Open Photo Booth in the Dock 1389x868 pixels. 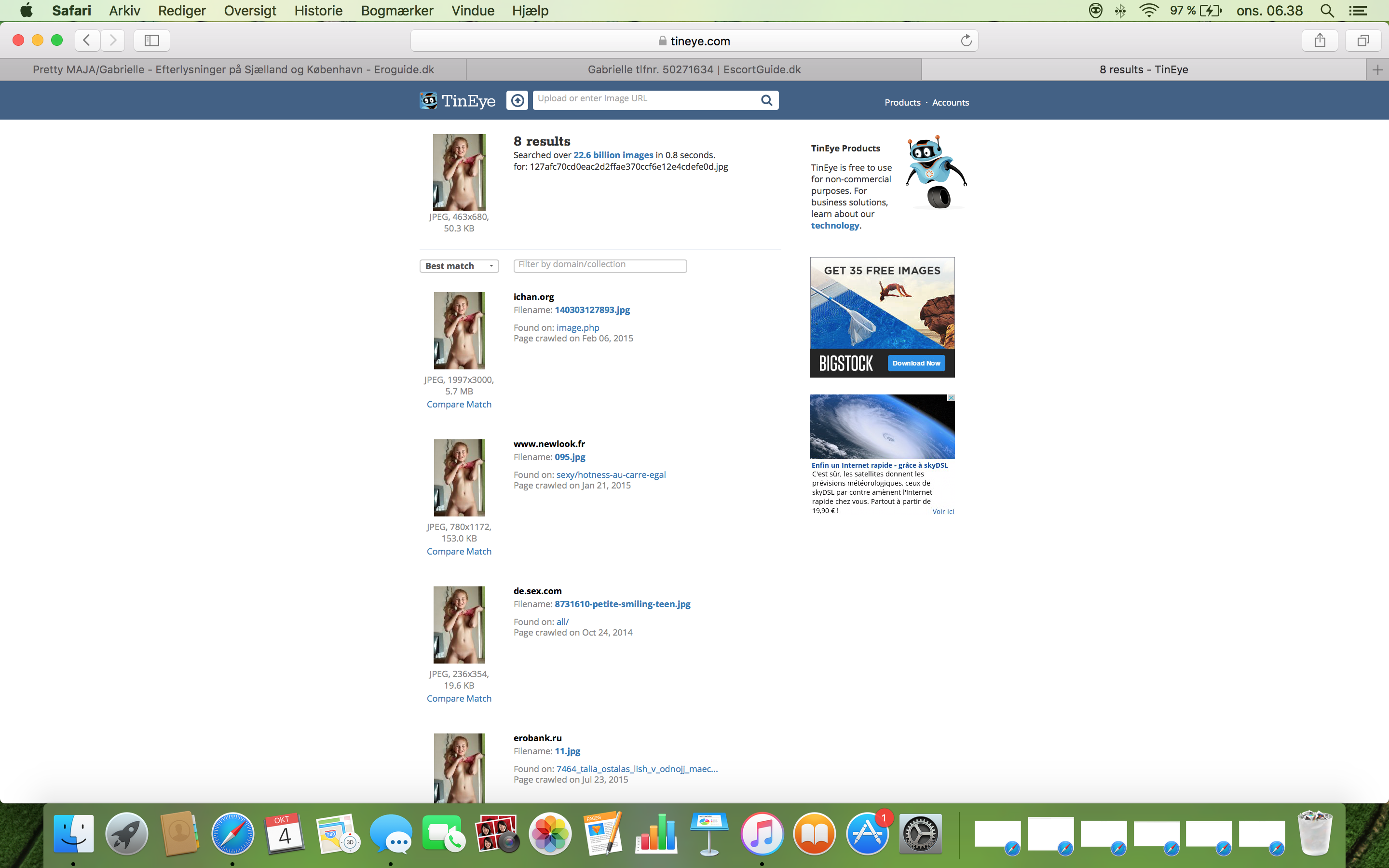497,834
